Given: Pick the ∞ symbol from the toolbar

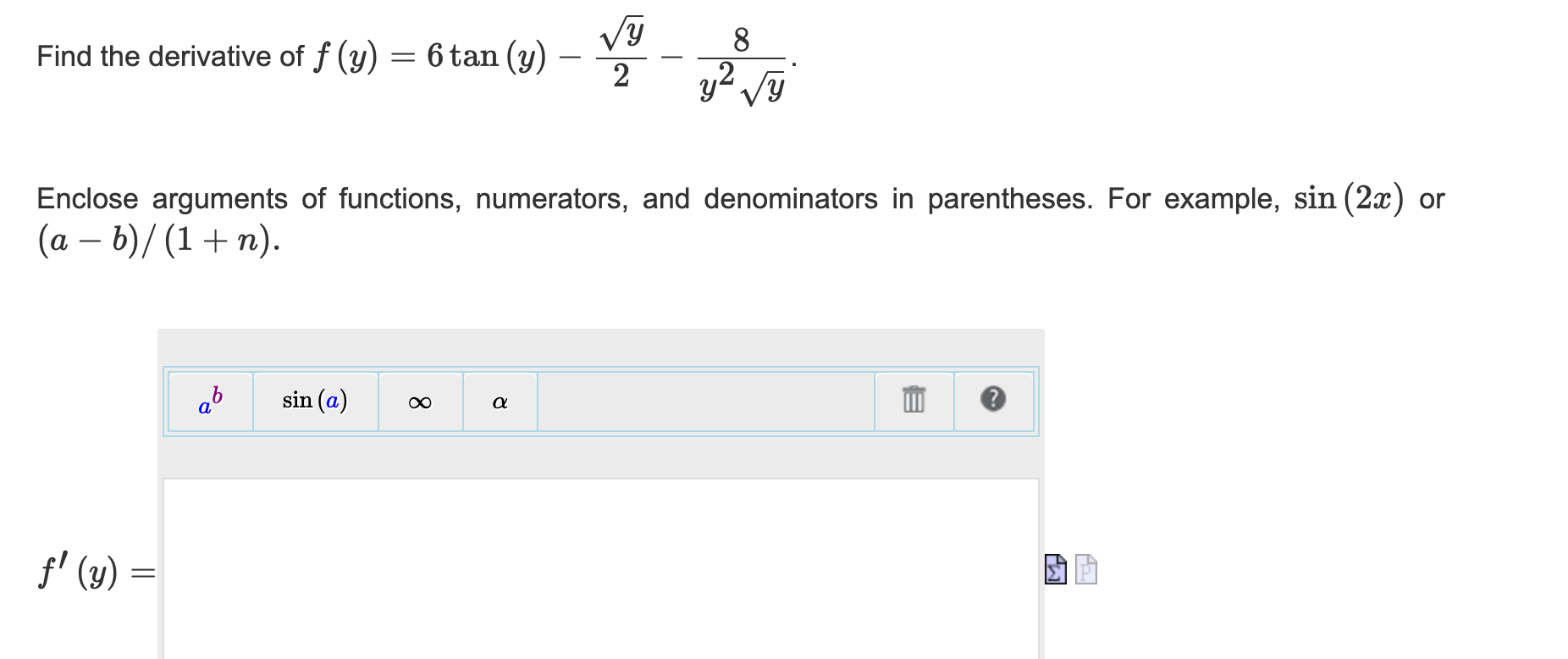Looking at the screenshot, I should coord(421,402).
